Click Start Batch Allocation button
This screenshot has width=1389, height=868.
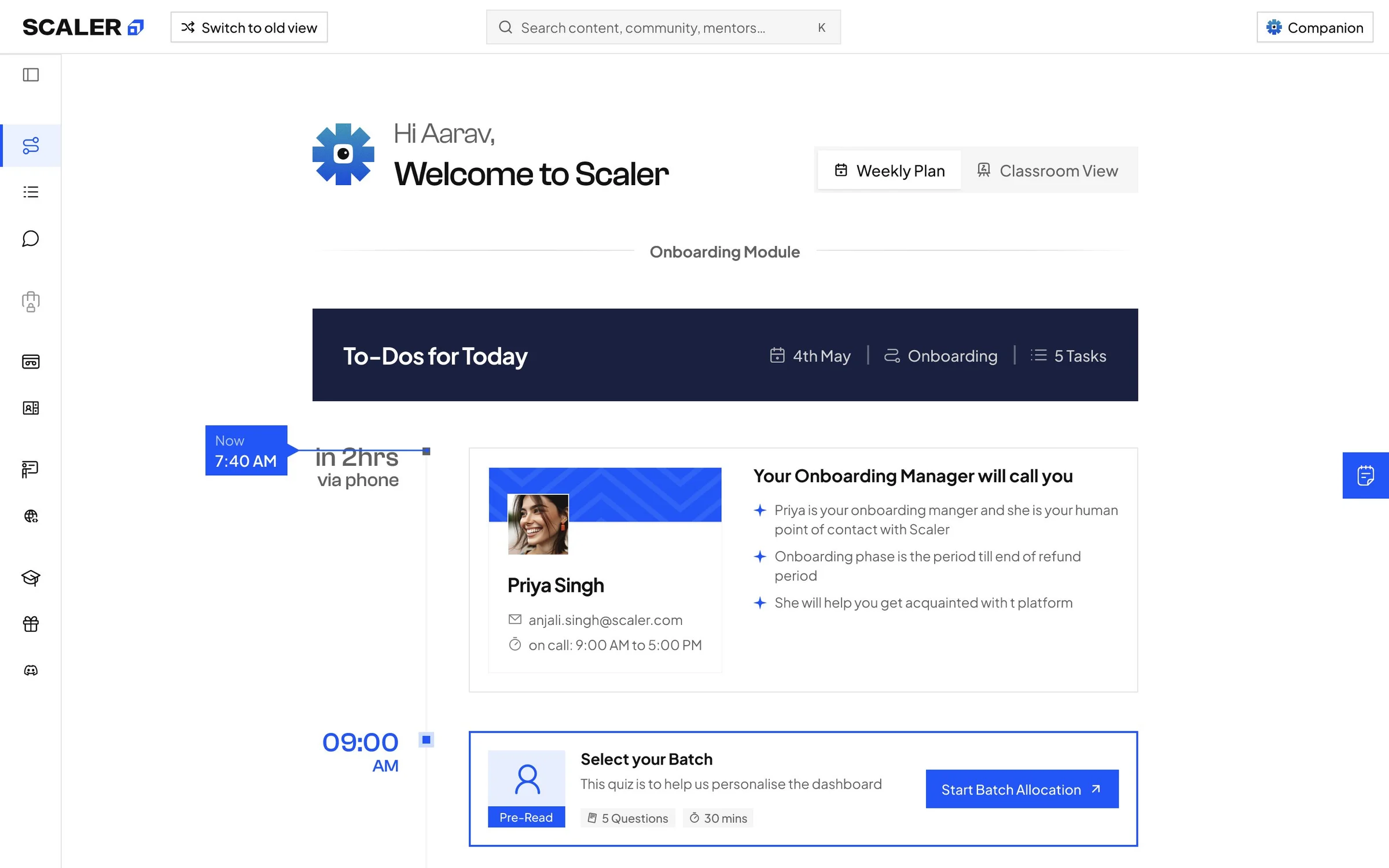tap(1022, 789)
